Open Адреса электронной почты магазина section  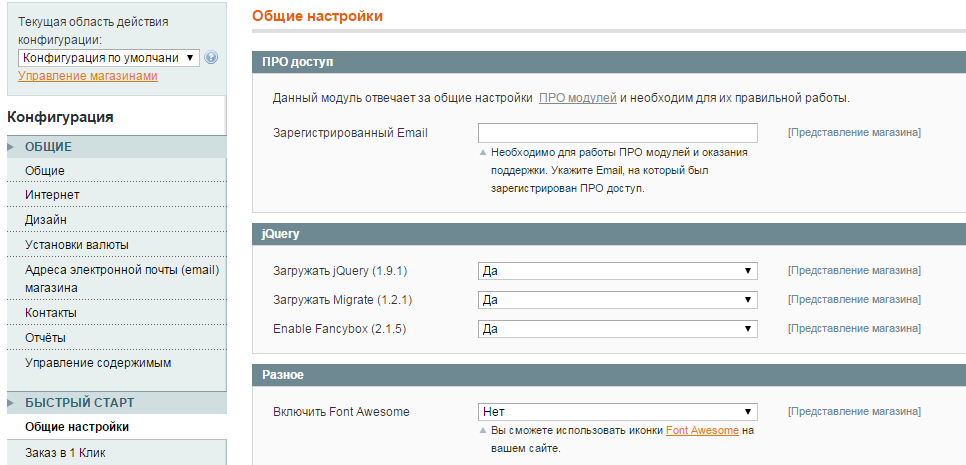pyautogui.click(x=121, y=278)
